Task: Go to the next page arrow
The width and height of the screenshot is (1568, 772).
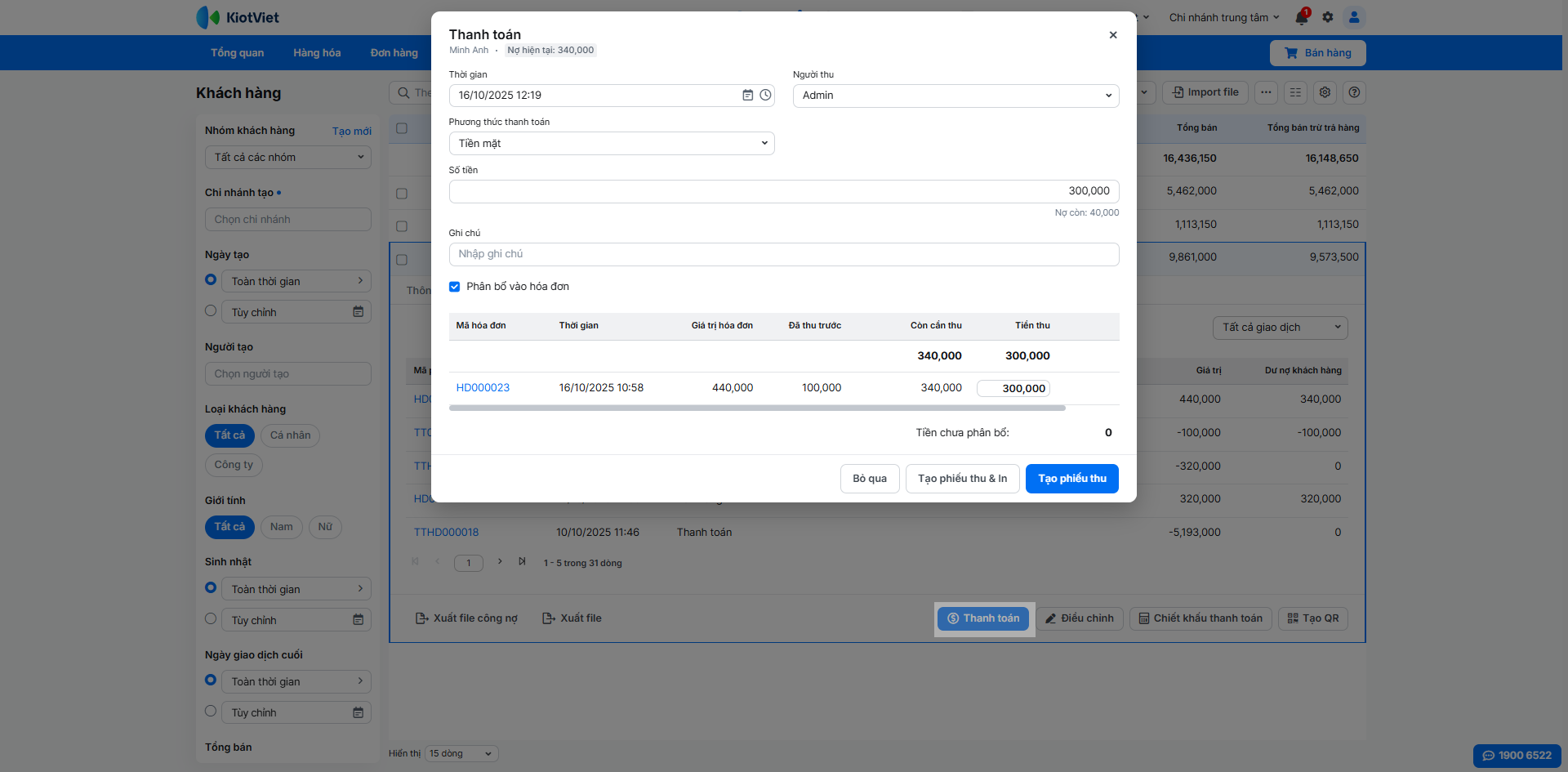Action: pyautogui.click(x=500, y=561)
